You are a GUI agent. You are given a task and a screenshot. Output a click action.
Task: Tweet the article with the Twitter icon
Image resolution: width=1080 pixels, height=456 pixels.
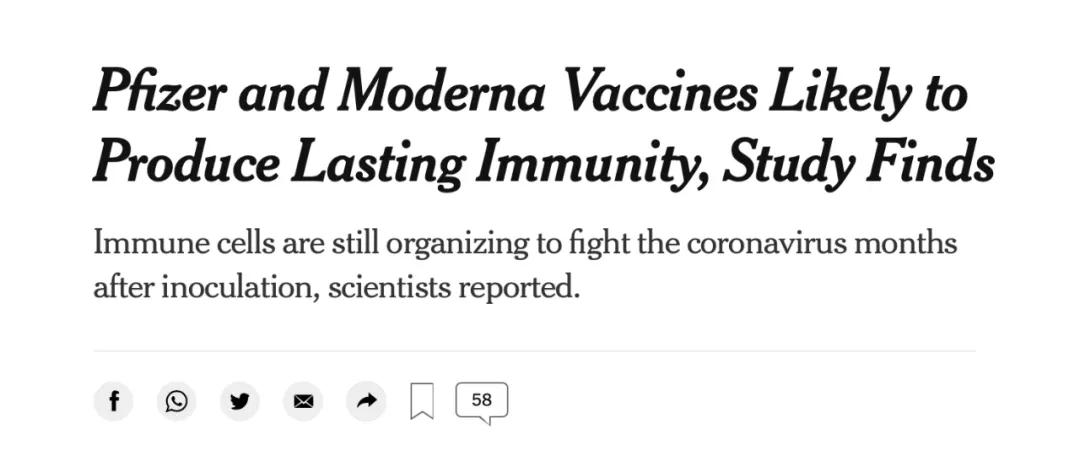(x=240, y=401)
